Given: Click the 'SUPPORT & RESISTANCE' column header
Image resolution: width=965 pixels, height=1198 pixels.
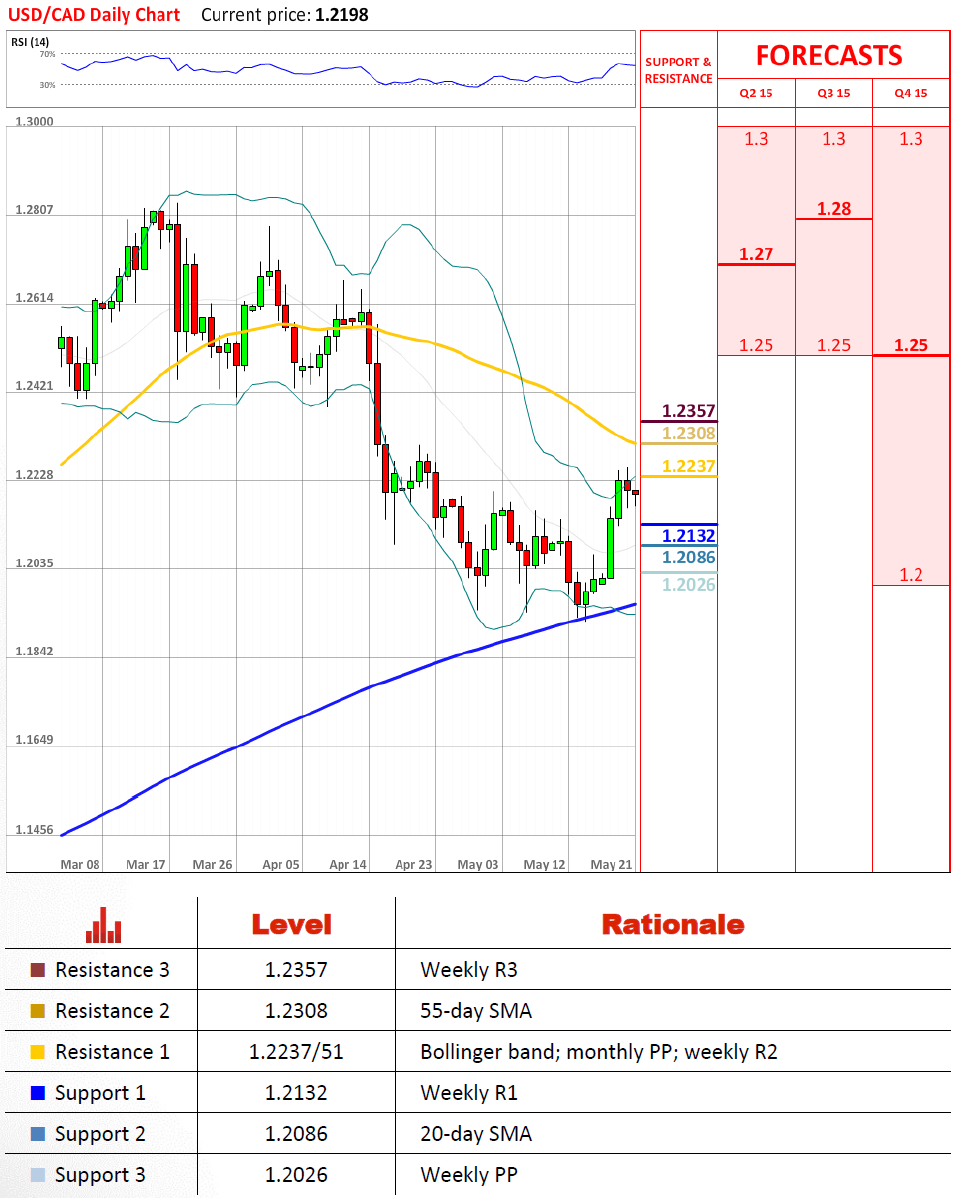Looking at the screenshot, I should coord(678,70).
